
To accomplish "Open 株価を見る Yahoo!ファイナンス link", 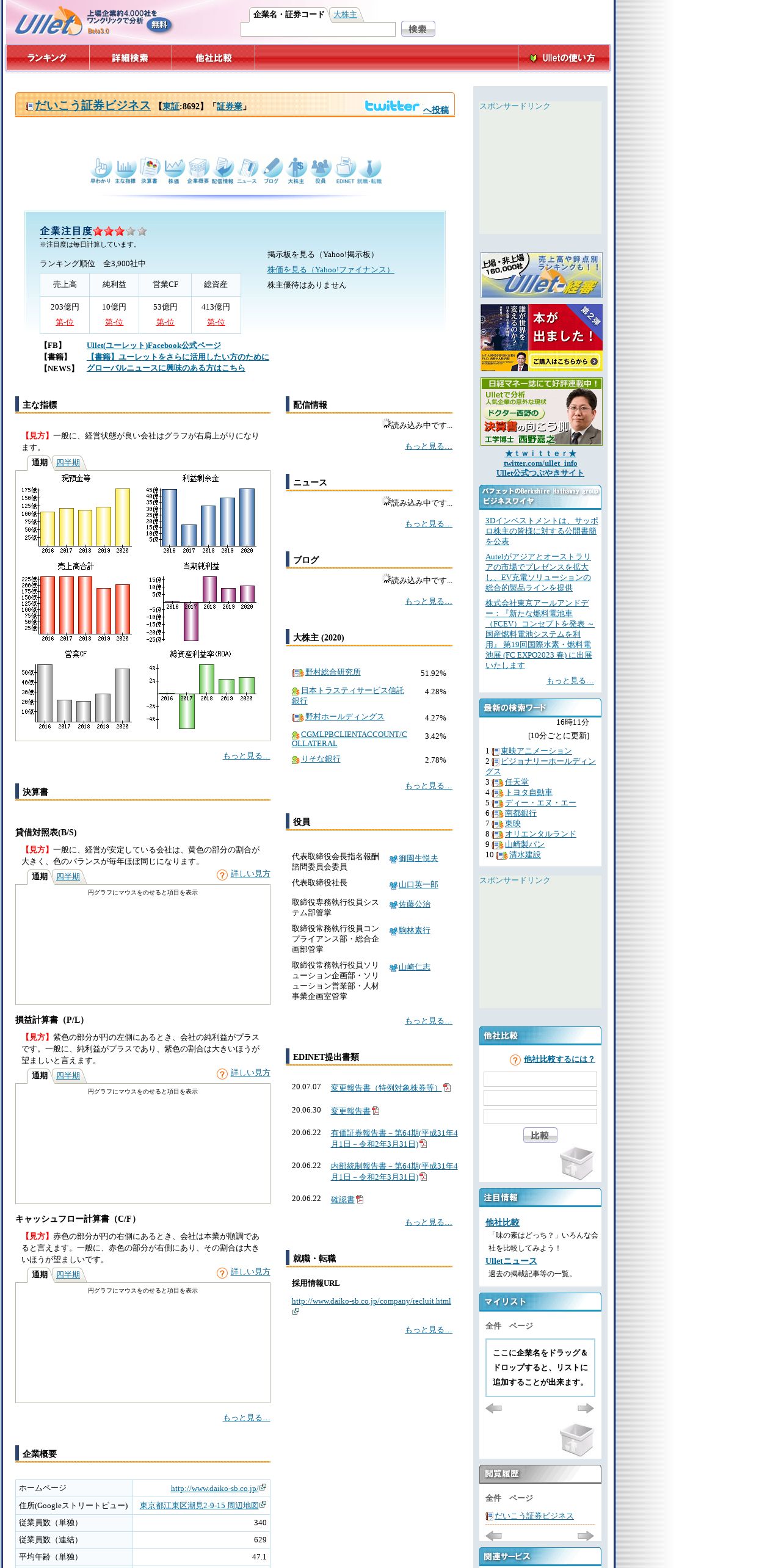I will pos(330,270).
